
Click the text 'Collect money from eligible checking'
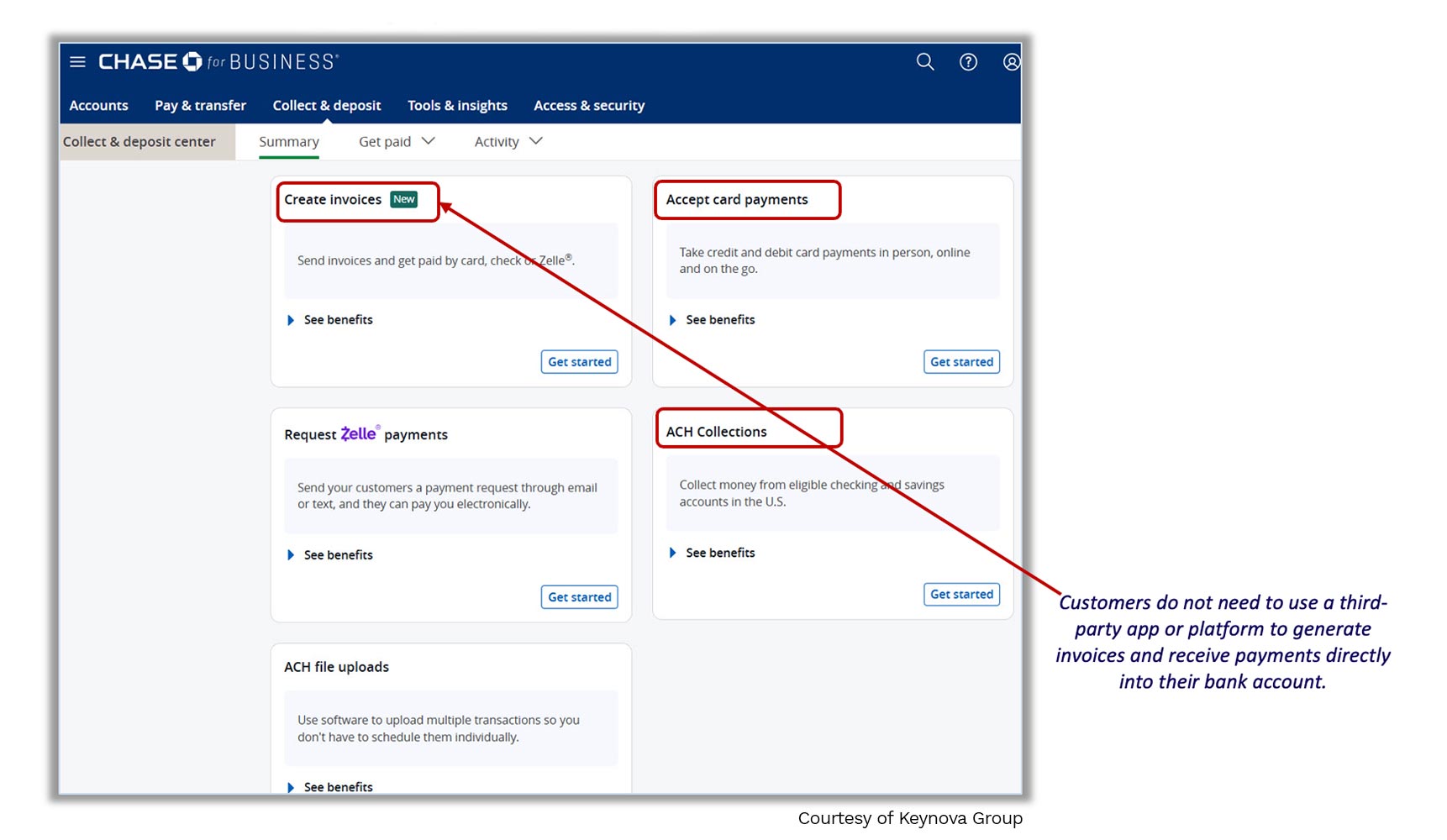point(778,486)
